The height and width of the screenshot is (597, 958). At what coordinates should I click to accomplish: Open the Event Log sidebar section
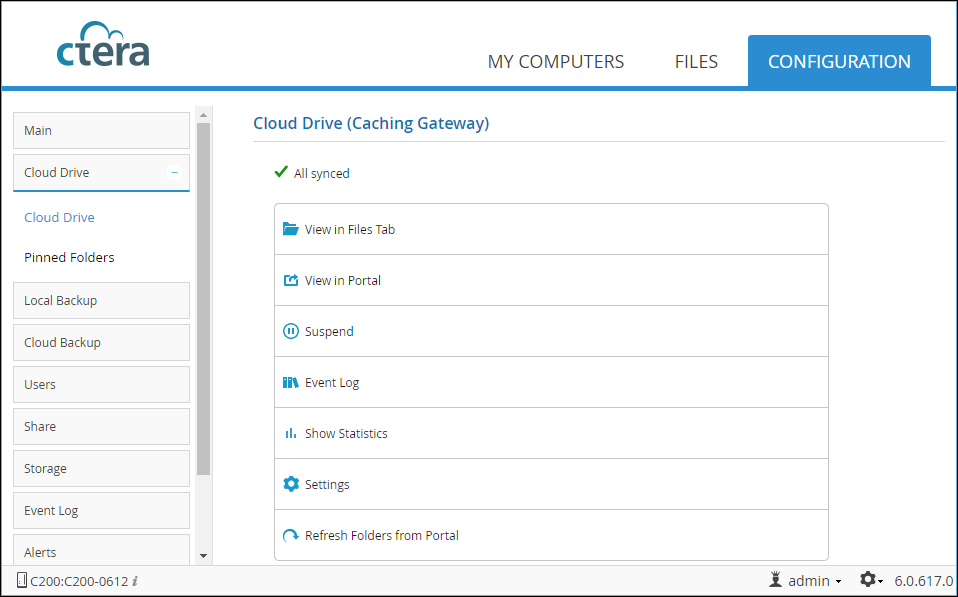[101, 511]
